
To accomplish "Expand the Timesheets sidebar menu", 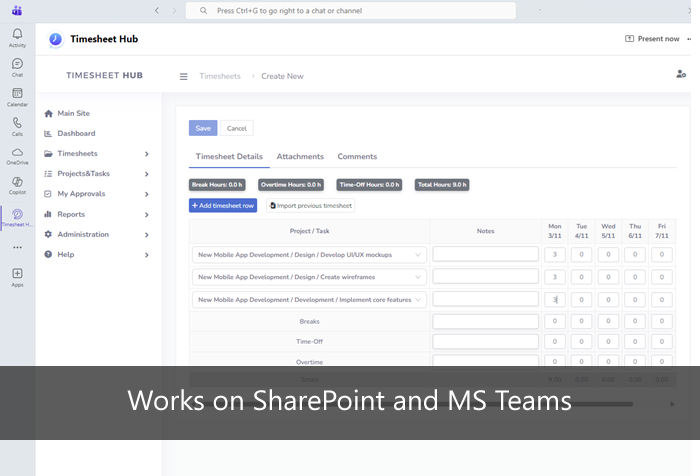I will (96, 153).
